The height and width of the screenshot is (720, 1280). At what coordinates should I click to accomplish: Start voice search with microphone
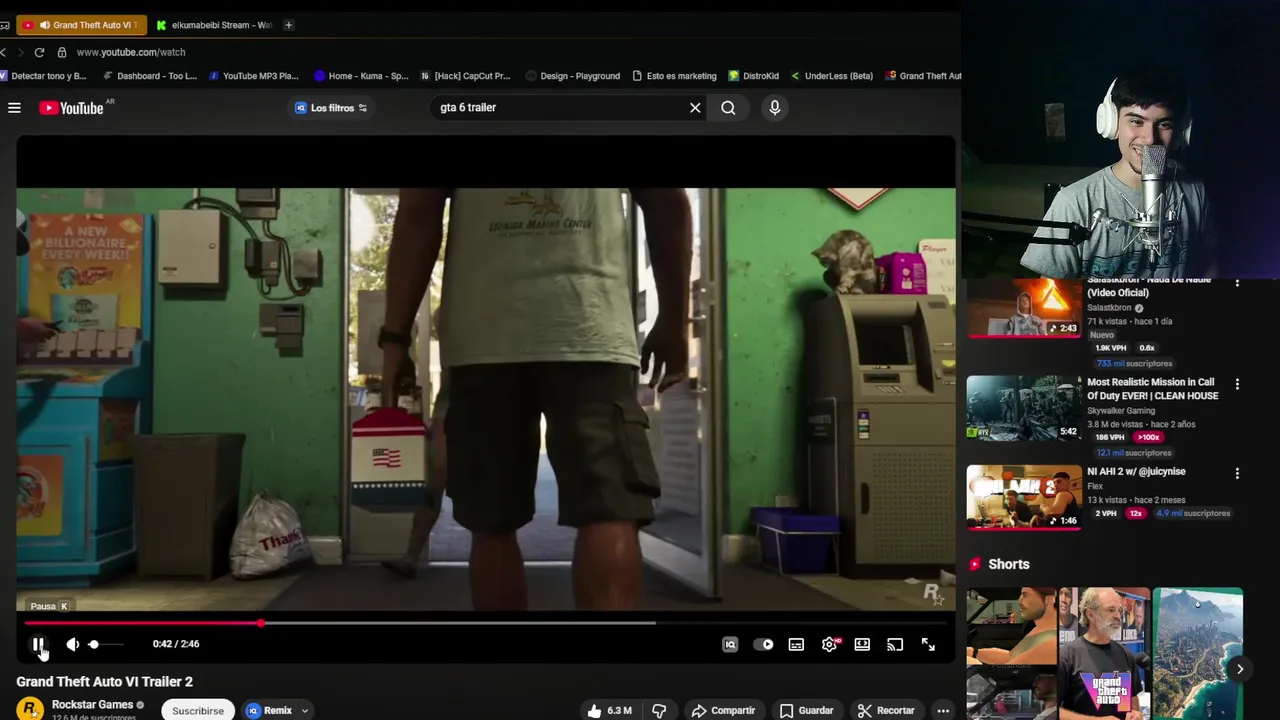point(774,108)
